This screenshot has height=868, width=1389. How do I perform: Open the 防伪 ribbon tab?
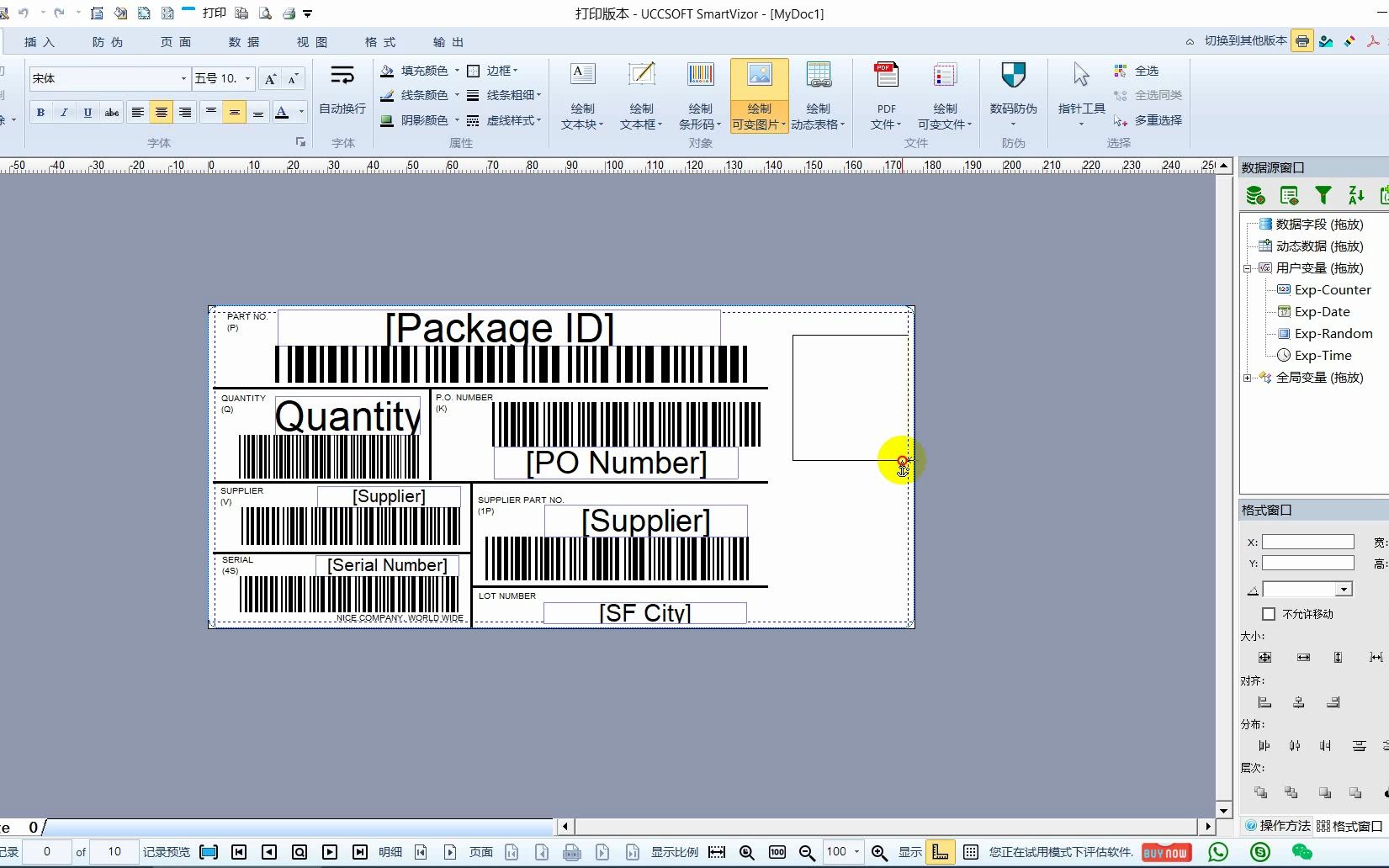(x=108, y=42)
